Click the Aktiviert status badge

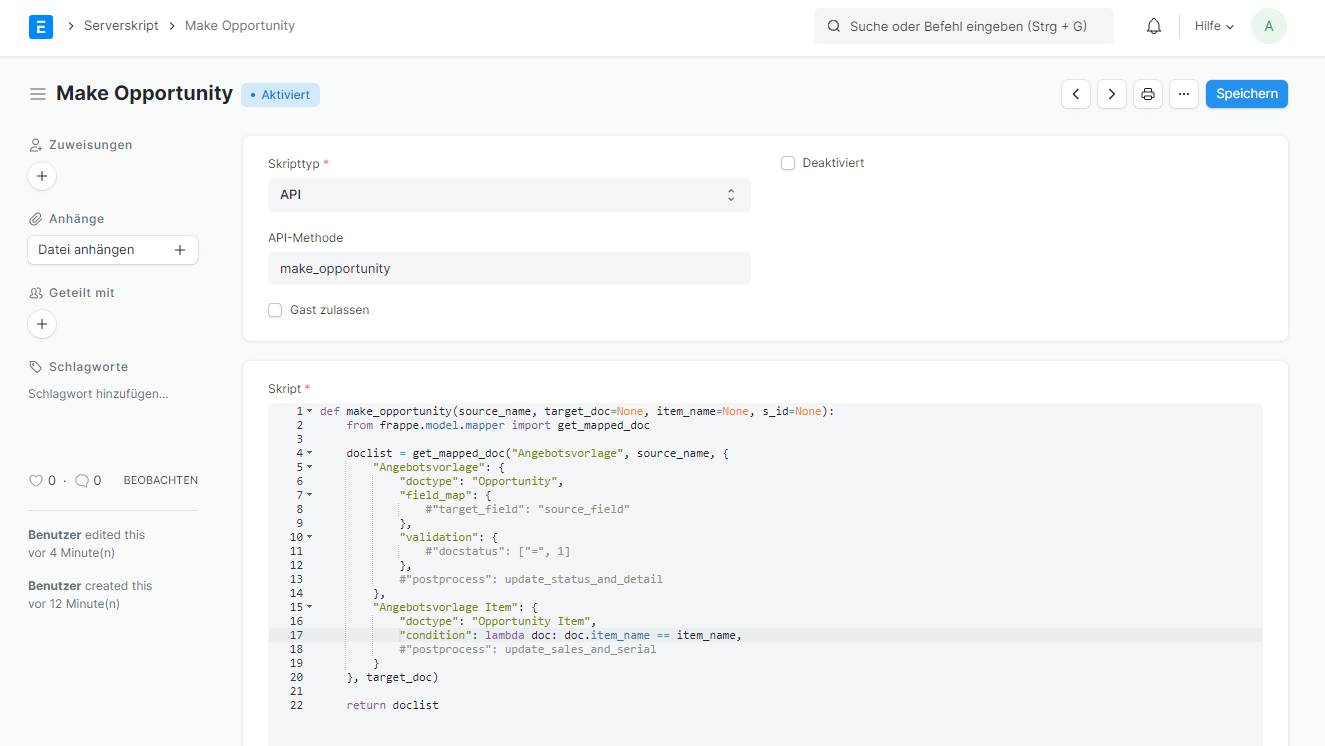tap(280, 95)
